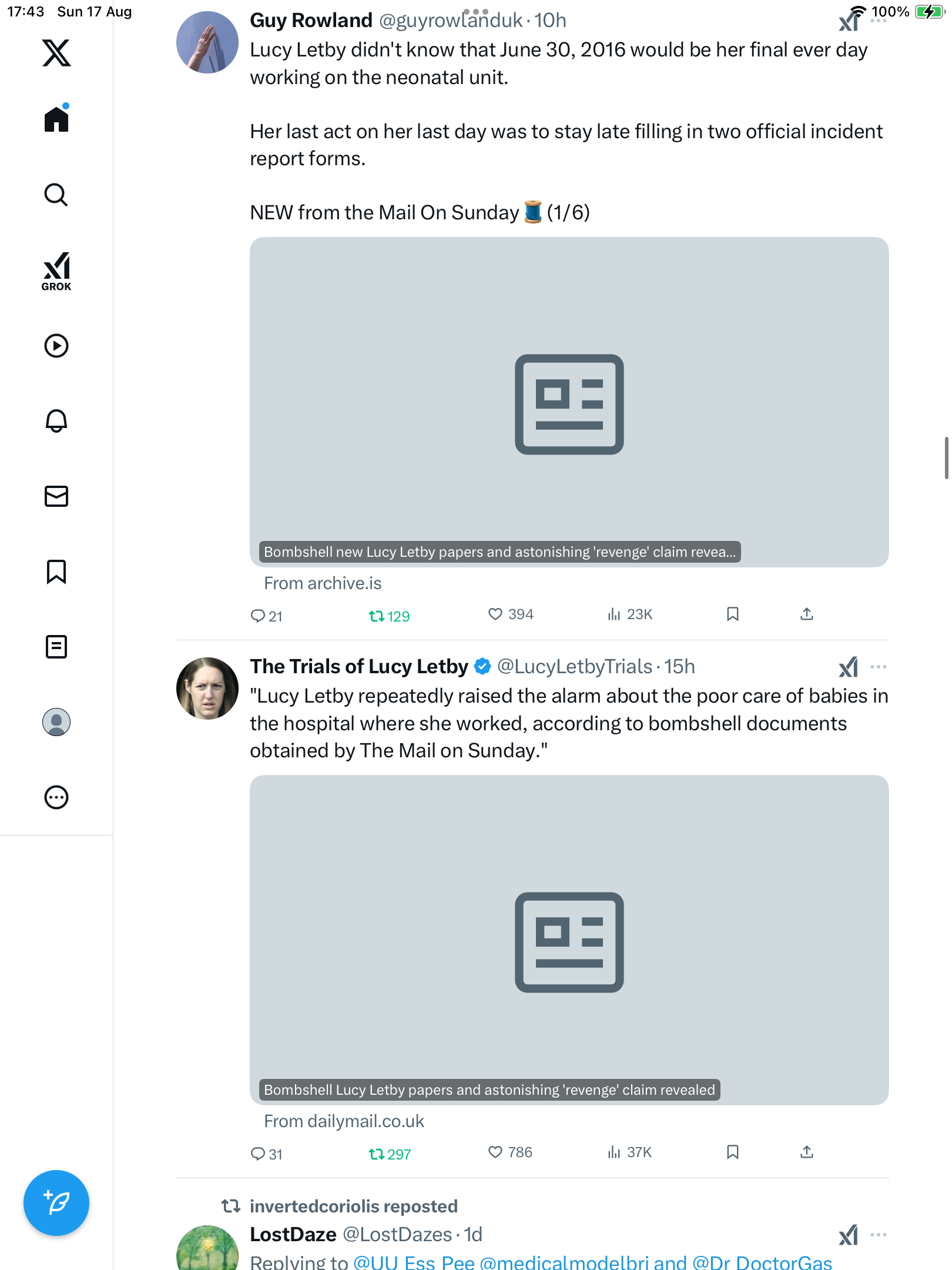This screenshot has height=1270, width=952.
Task: Open more options on LostDaze post
Action: (x=879, y=1234)
